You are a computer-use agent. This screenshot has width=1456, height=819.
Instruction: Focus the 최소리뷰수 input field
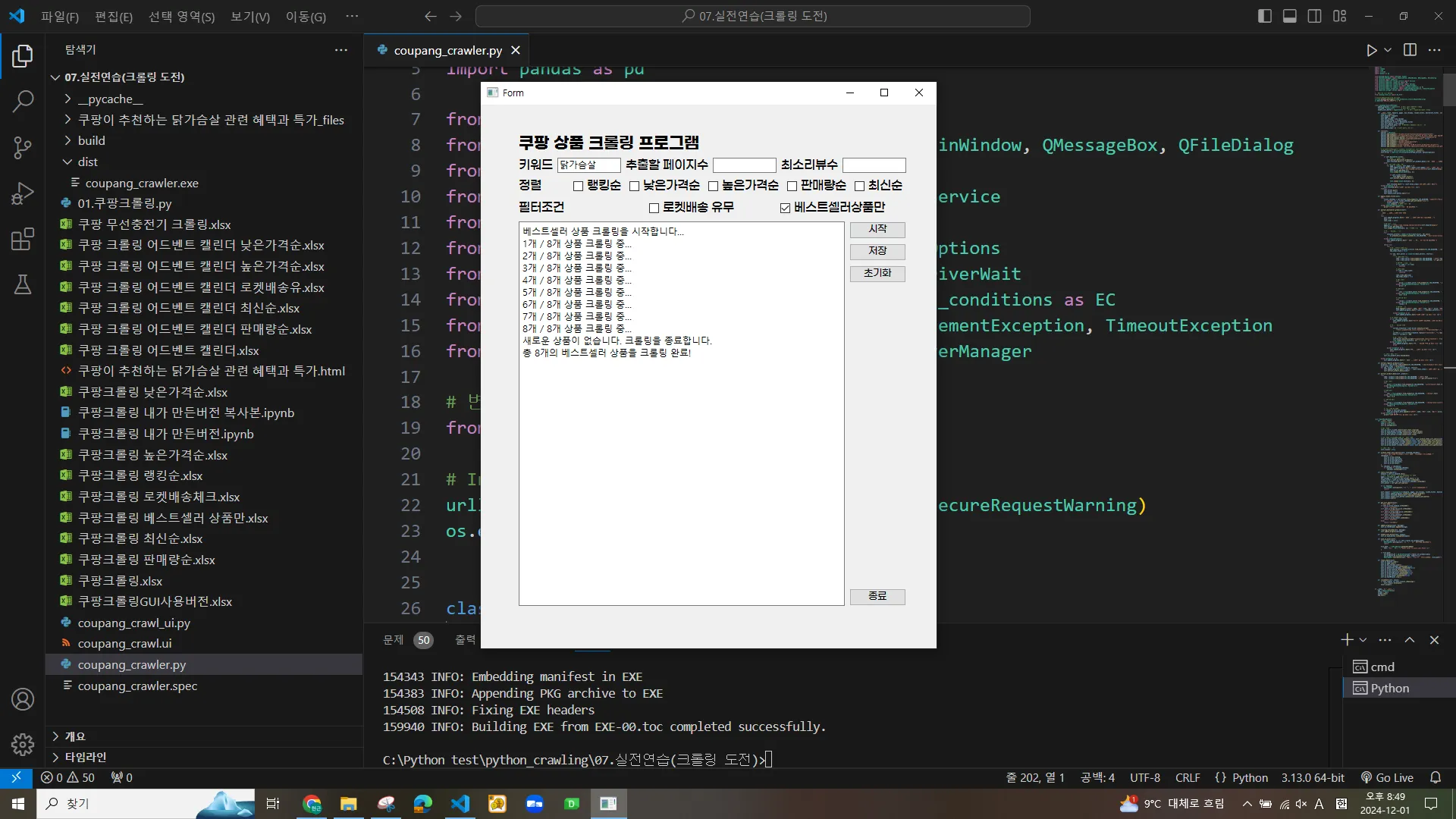pyautogui.click(x=874, y=165)
